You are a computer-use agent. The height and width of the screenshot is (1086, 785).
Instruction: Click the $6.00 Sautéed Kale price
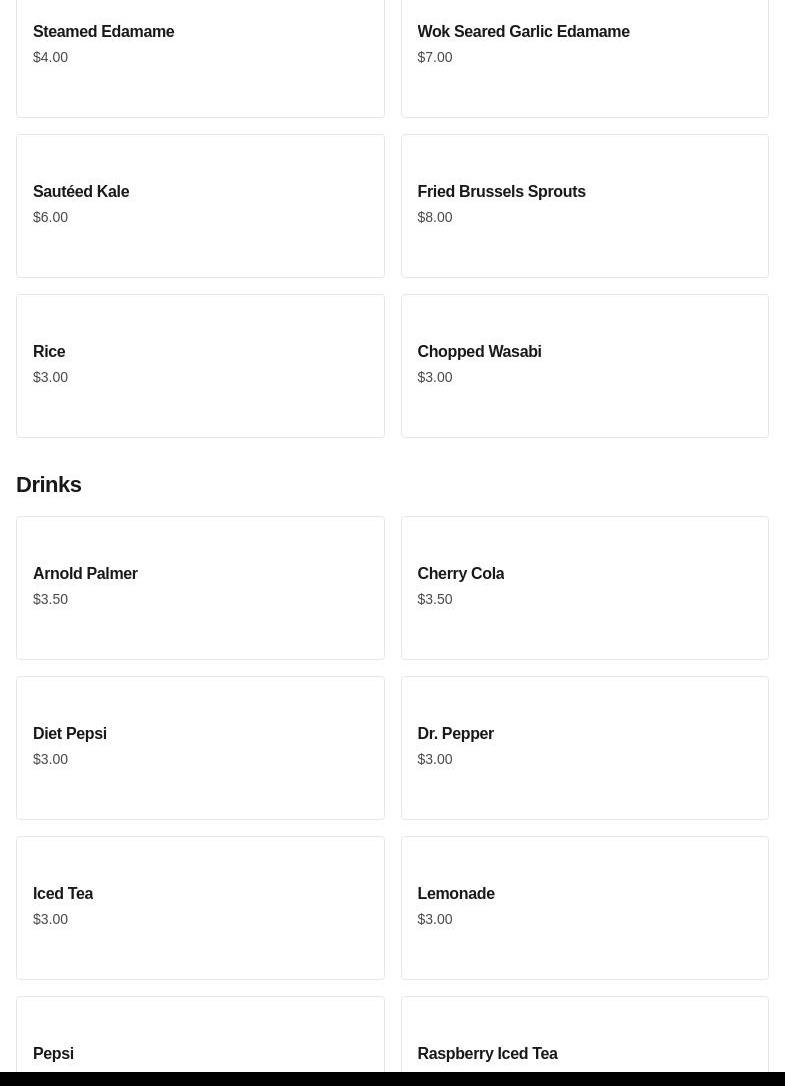tap(50, 218)
